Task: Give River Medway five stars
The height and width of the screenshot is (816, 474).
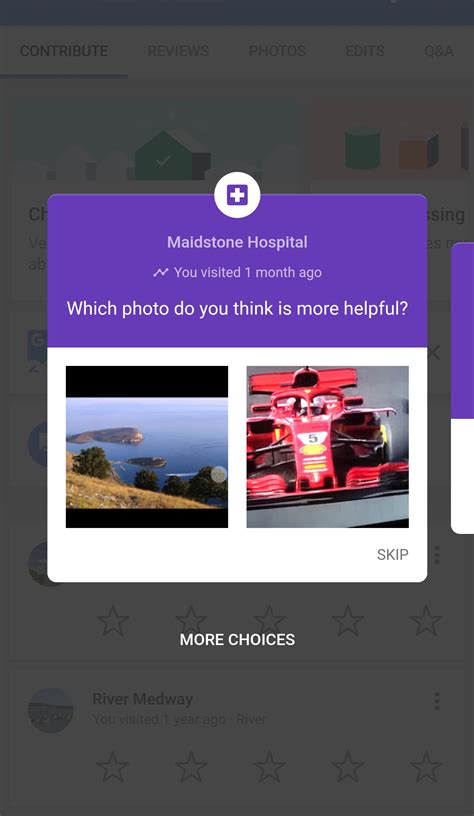Action: pyautogui.click(x=426, y=767)
